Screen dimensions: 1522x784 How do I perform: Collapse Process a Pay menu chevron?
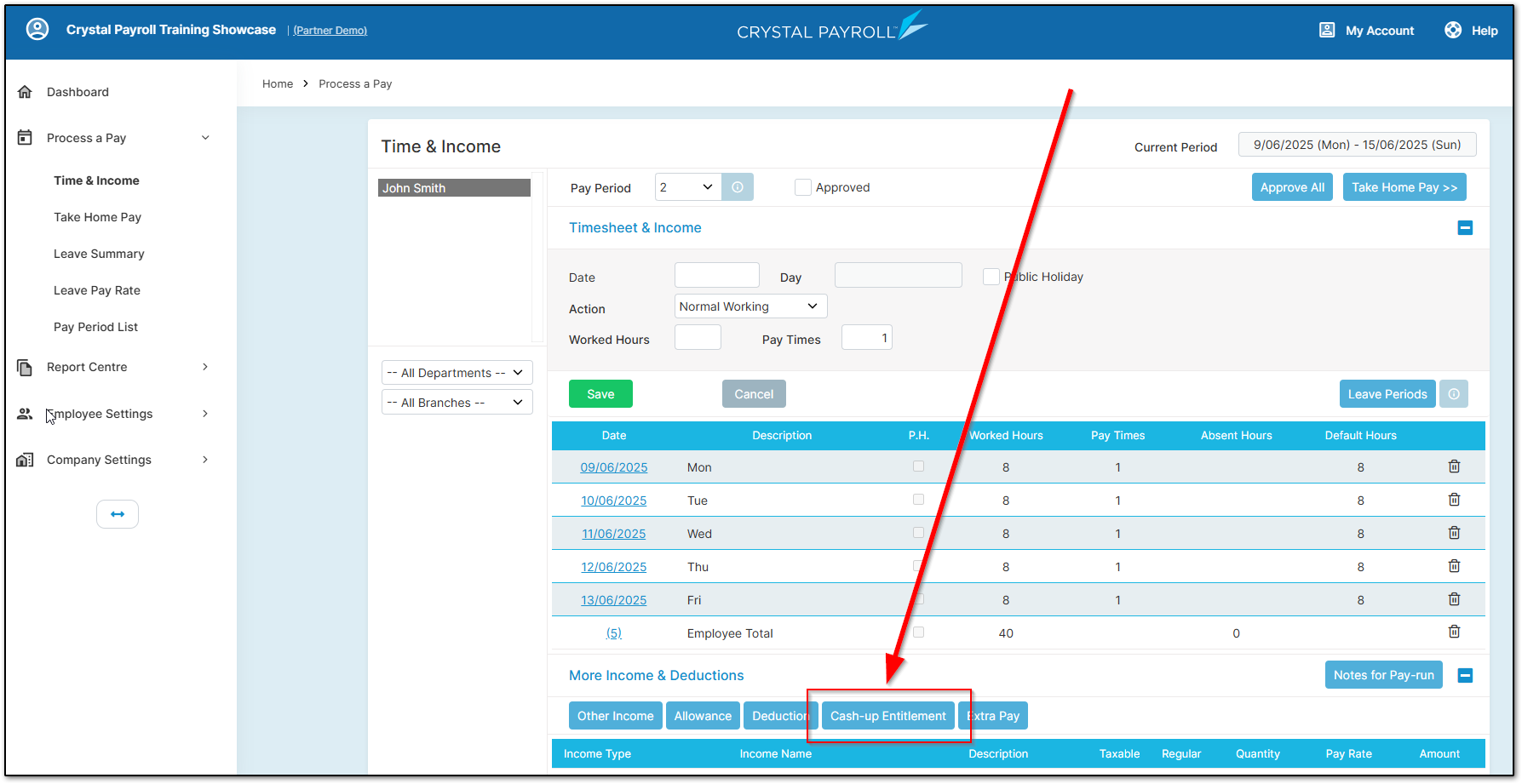[205, 138]
